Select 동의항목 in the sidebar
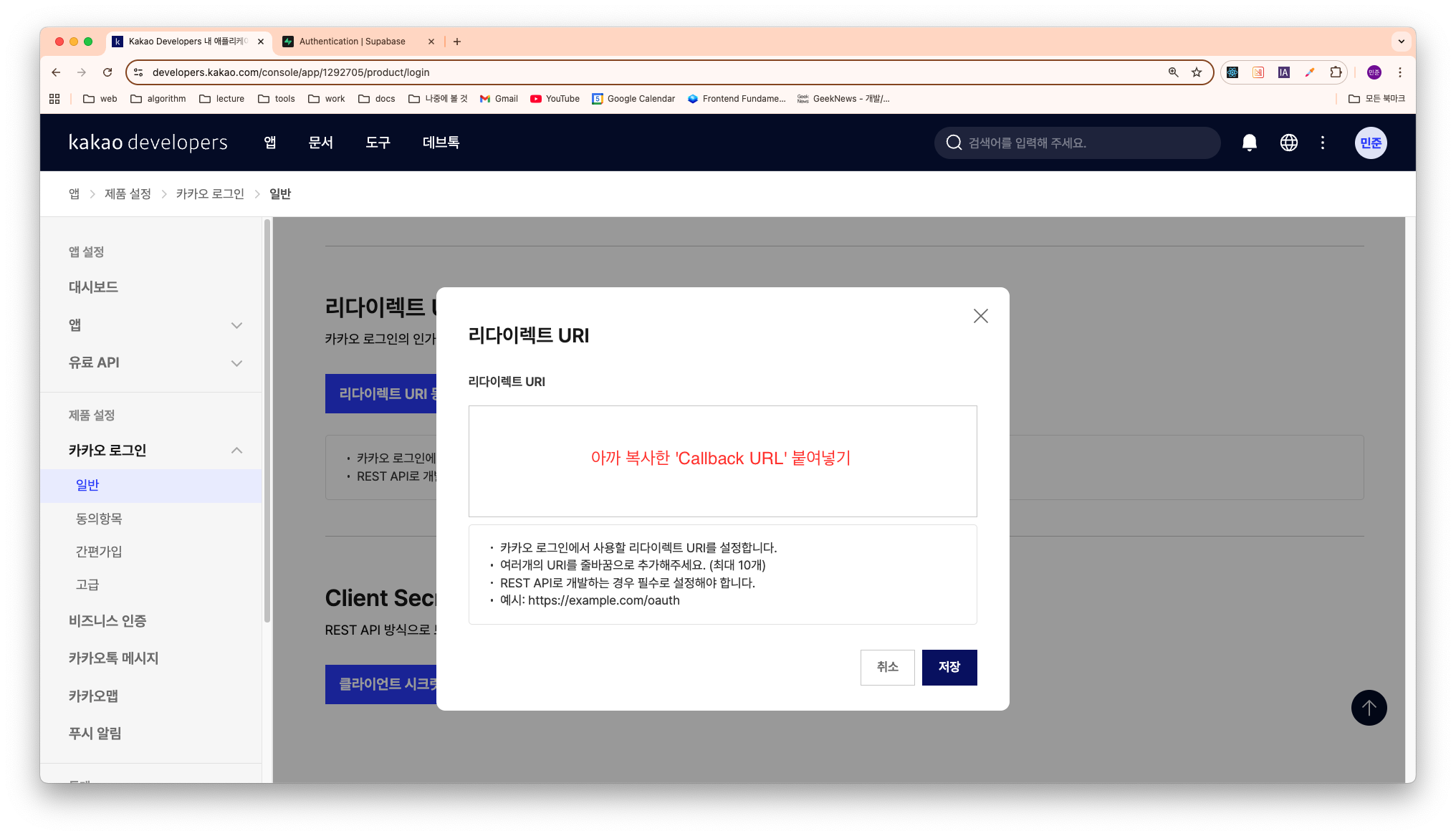This screenshot has height=836, width=1456. point(99,519)
